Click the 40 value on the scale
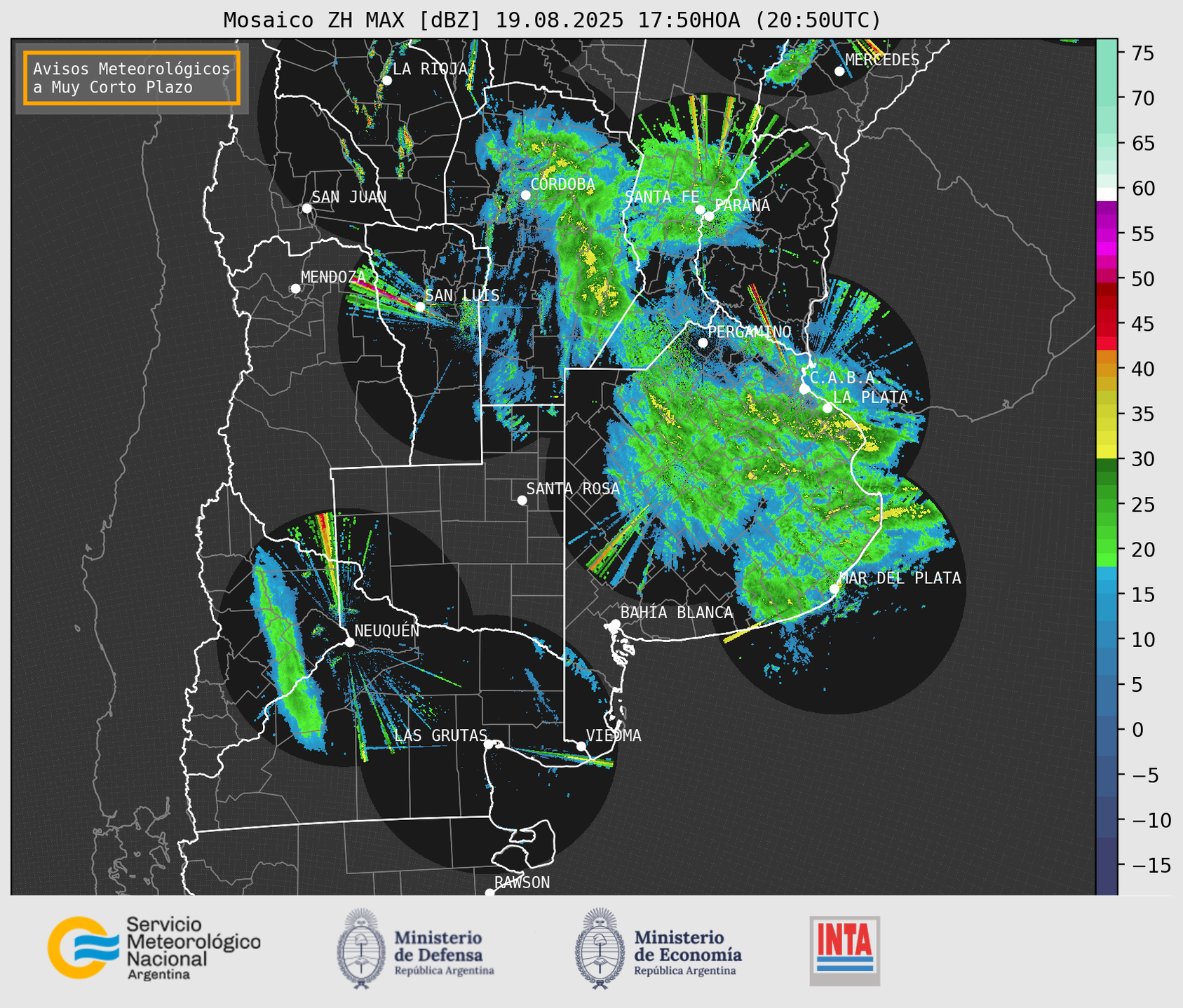Image resolution: width=1183 pixels, height=1008 pixels. pos(1144,369)
